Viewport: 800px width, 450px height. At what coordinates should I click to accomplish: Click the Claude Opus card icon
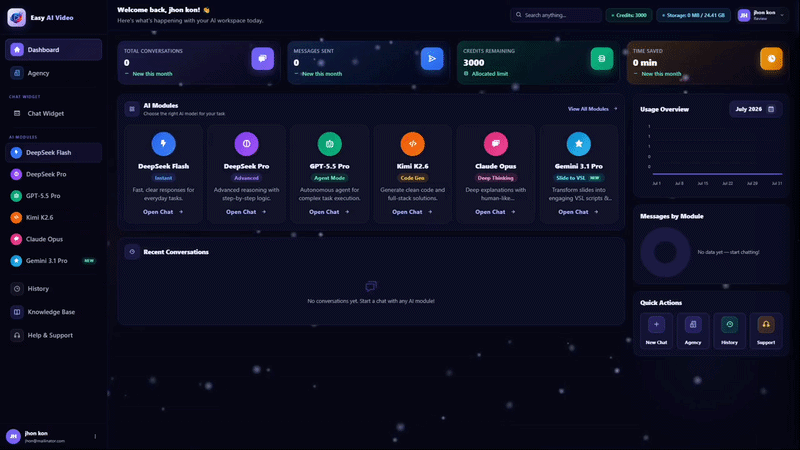click(x=495, y=144)
